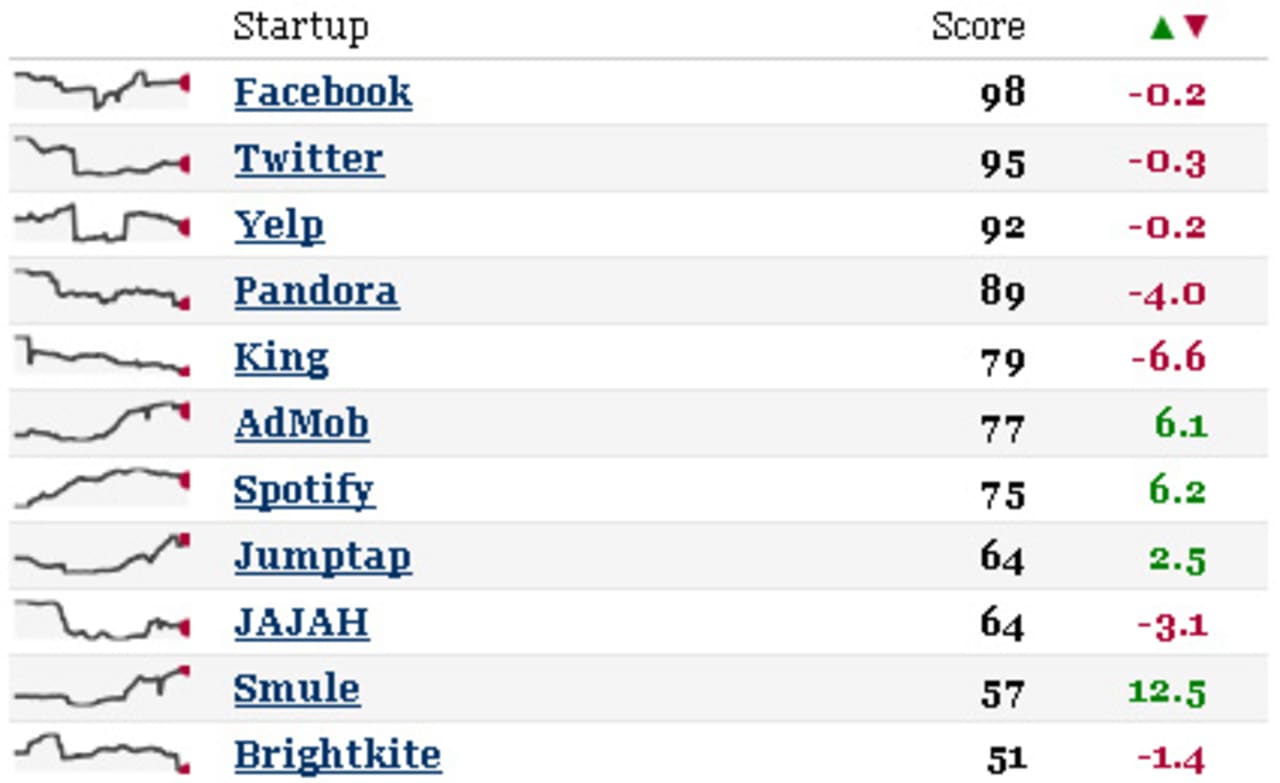Click the AdMob sparkline chart
Screen dimensions: 1280x783
(101, 422)
